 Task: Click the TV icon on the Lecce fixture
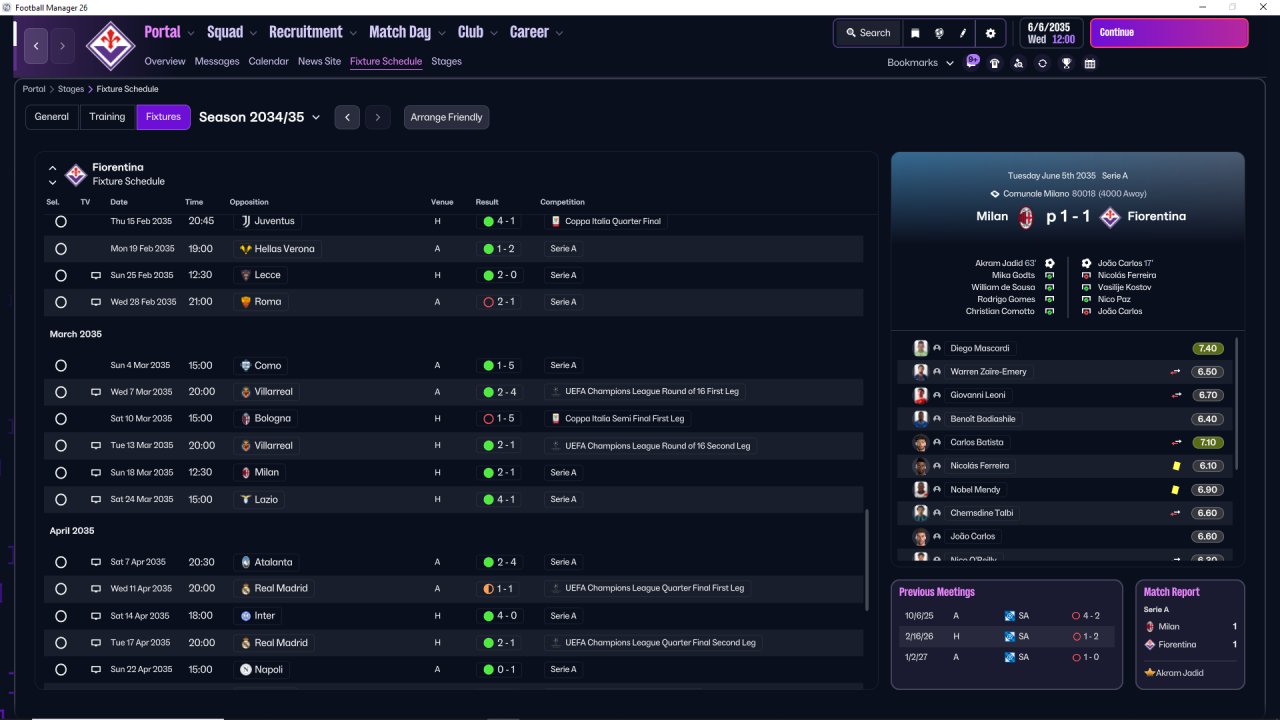(96, 275)
